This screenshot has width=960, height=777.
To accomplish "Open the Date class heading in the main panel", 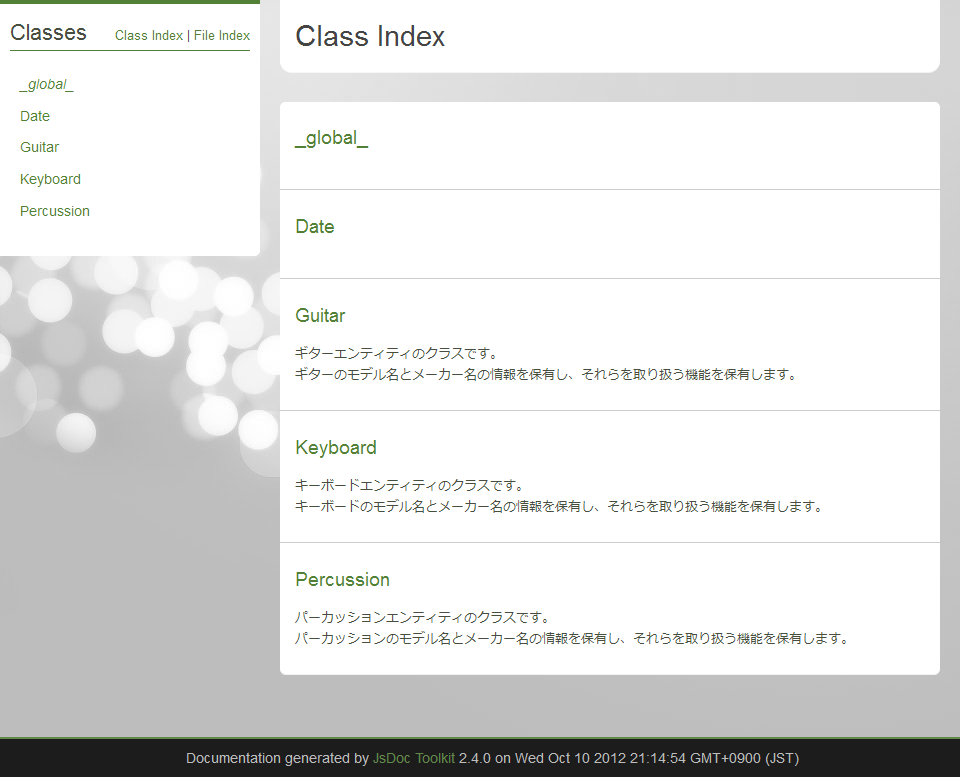I will (315, 227).
